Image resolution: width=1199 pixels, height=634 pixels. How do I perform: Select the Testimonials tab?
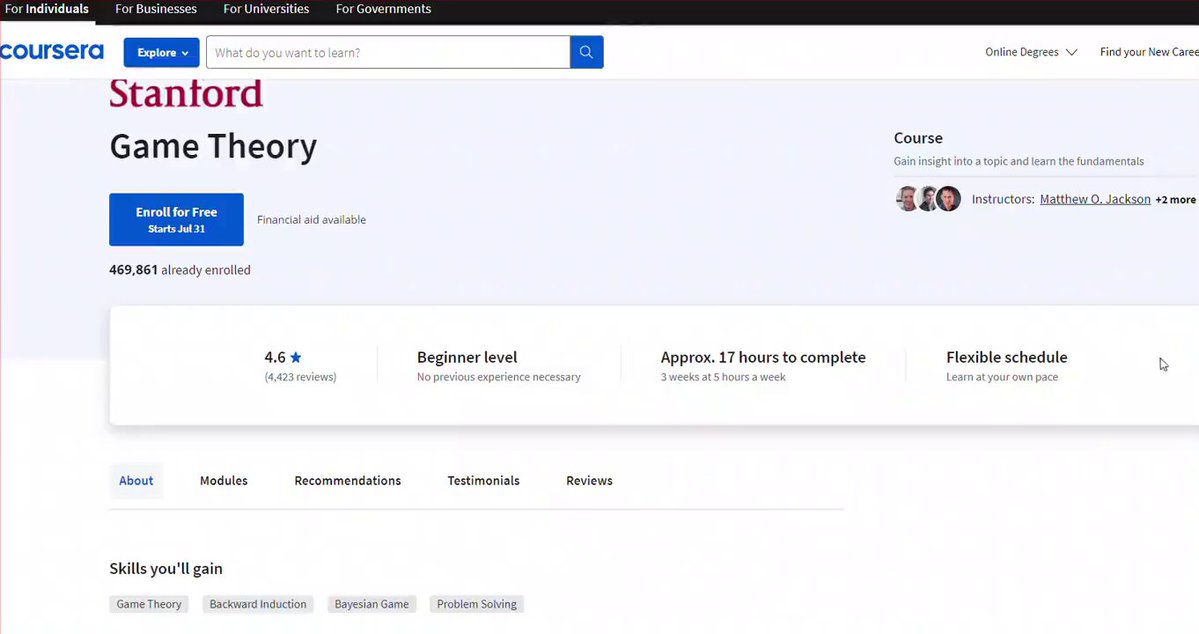pos(483,481)
